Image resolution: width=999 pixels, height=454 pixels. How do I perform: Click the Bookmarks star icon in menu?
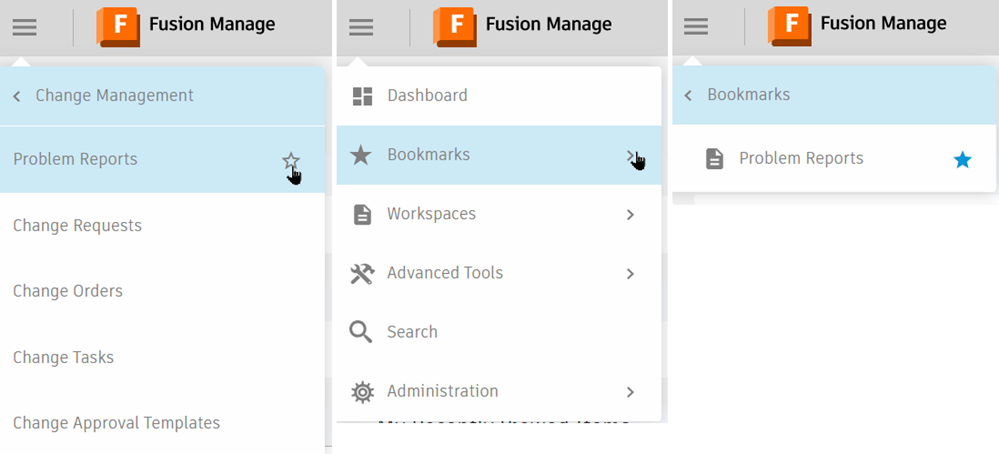pos(362,155)
